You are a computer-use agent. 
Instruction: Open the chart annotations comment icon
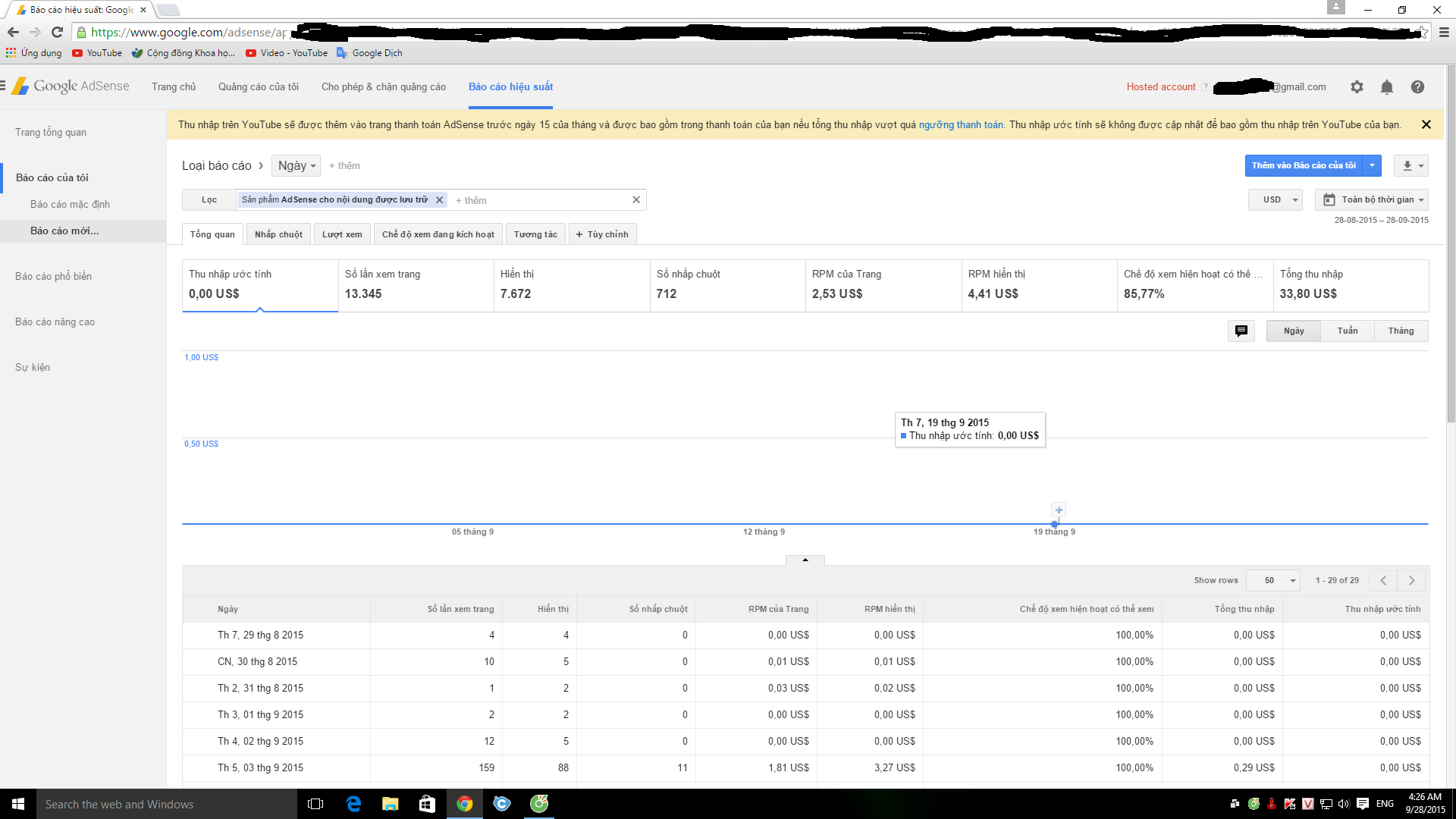pos(1241,331)
